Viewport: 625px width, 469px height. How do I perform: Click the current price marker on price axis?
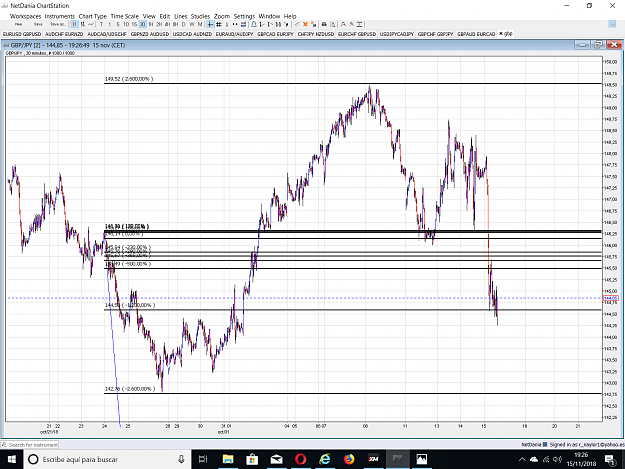[x=610, y=298]
